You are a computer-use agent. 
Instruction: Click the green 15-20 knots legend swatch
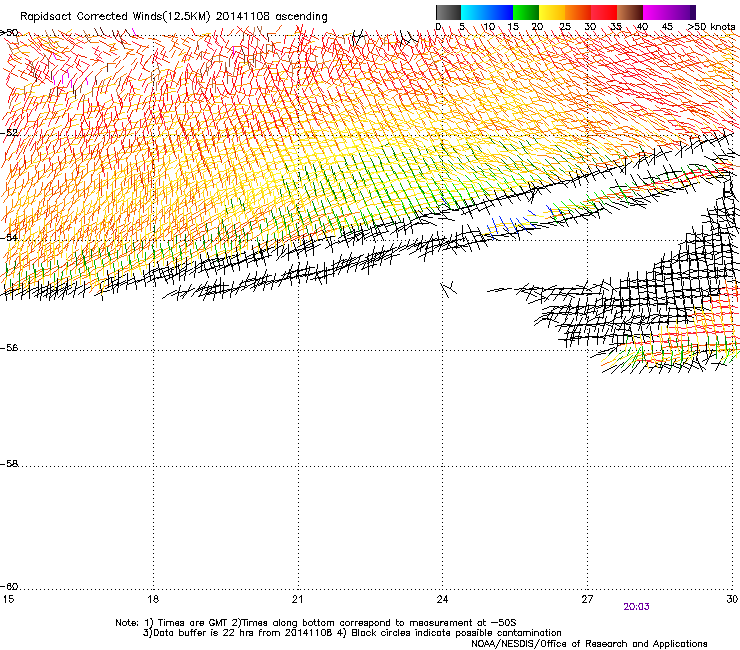(x=526, y=12)
